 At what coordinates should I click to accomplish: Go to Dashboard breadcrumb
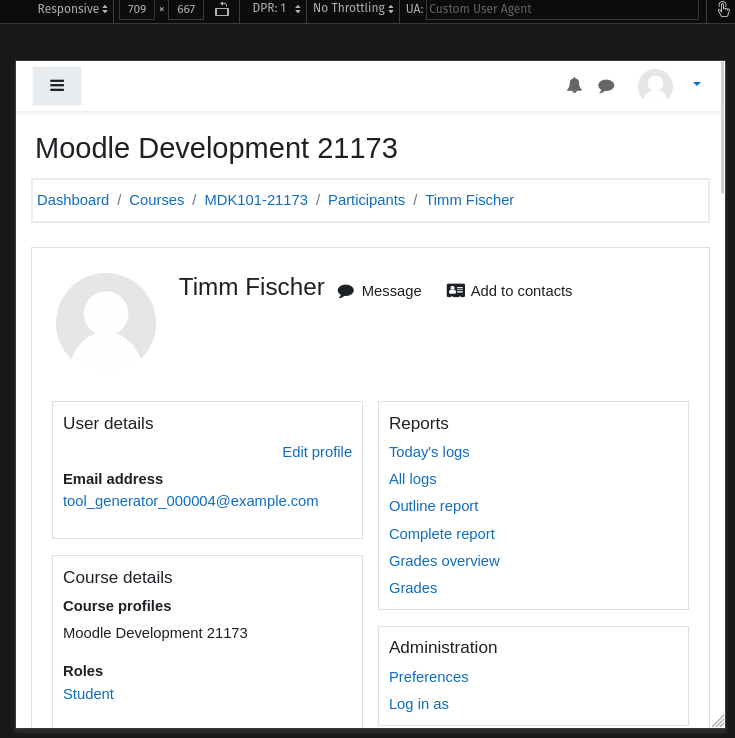(x=73, y=200)
